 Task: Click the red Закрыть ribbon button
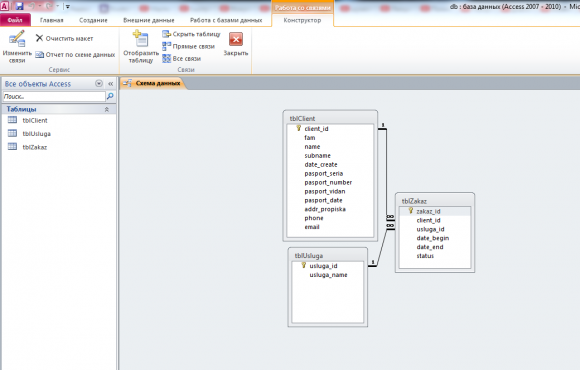click(x=236, y=39)
